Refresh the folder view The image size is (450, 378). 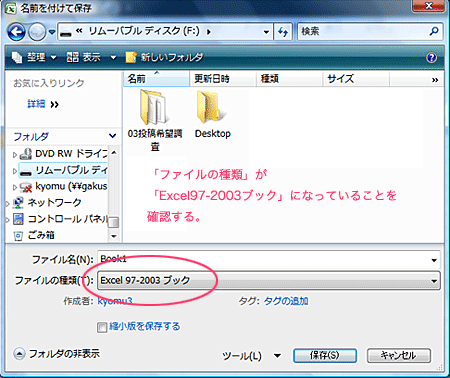(x=283, y=32)
